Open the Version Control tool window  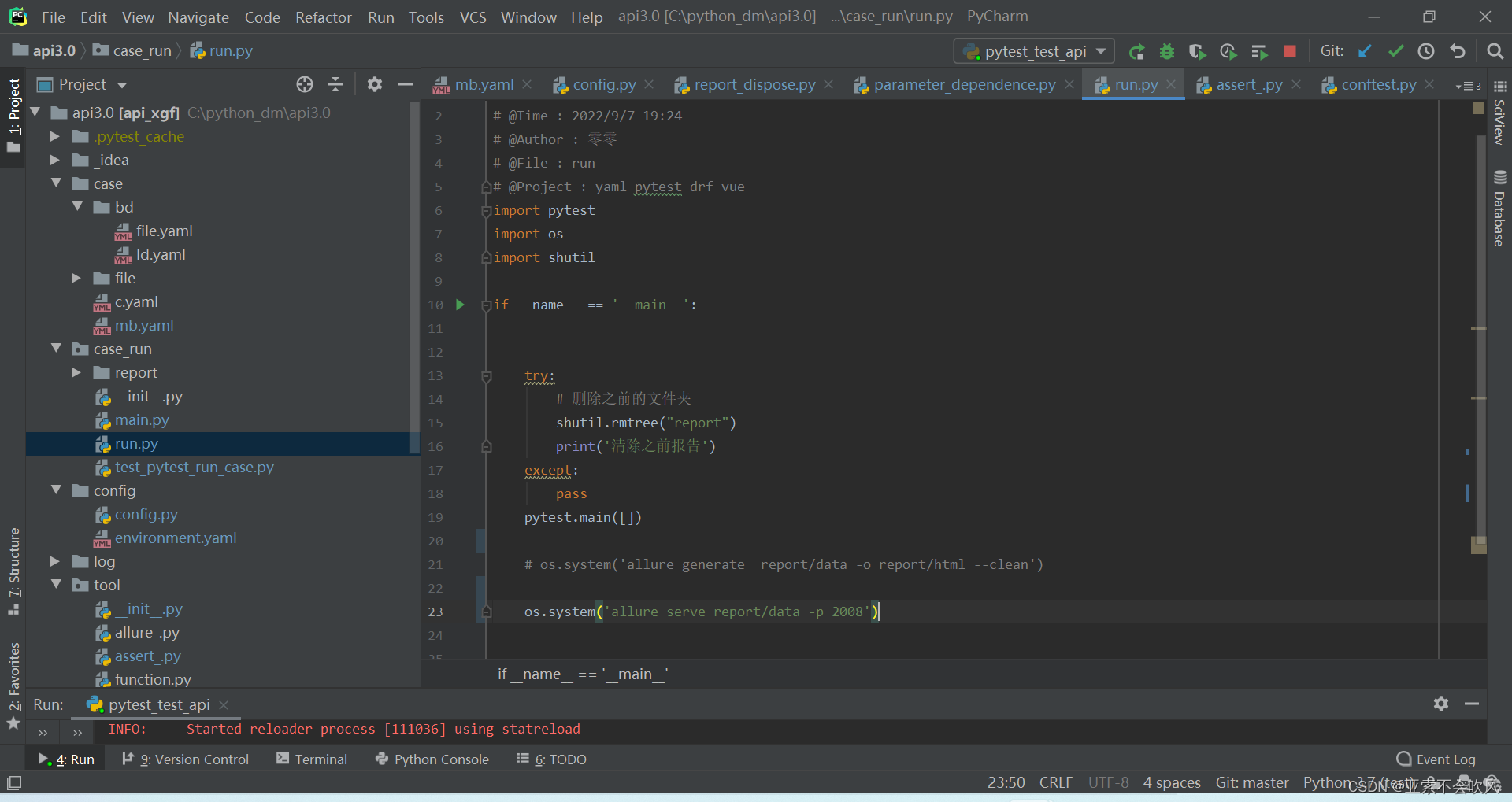(x=186, y=759)
